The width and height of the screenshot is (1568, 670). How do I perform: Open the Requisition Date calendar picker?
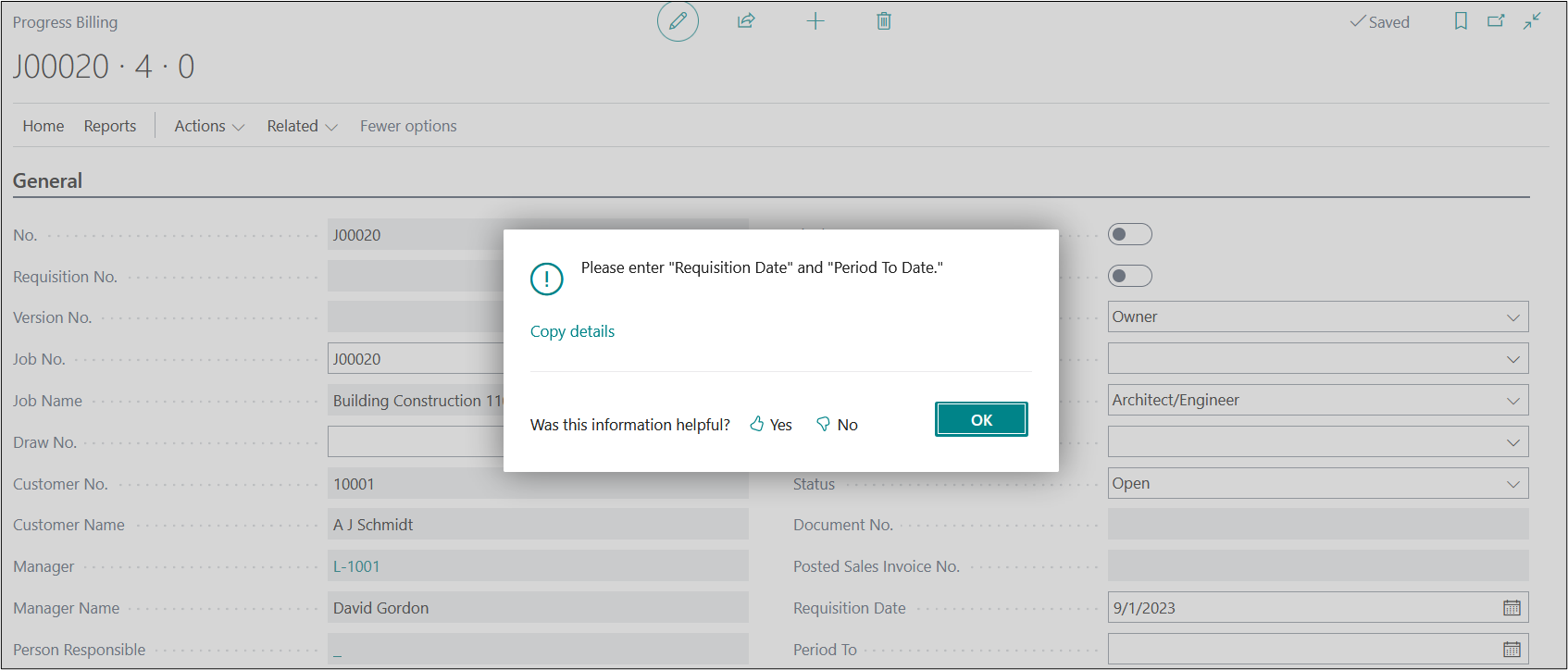1512,608
